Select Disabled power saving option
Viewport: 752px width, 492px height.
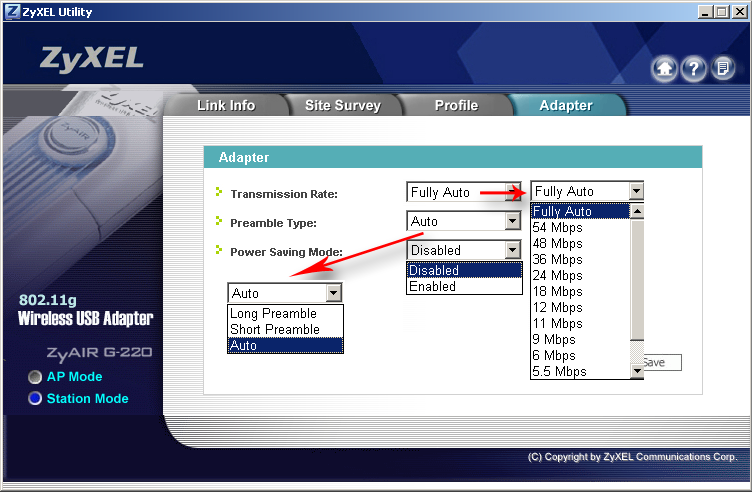(x=464, y=270)
